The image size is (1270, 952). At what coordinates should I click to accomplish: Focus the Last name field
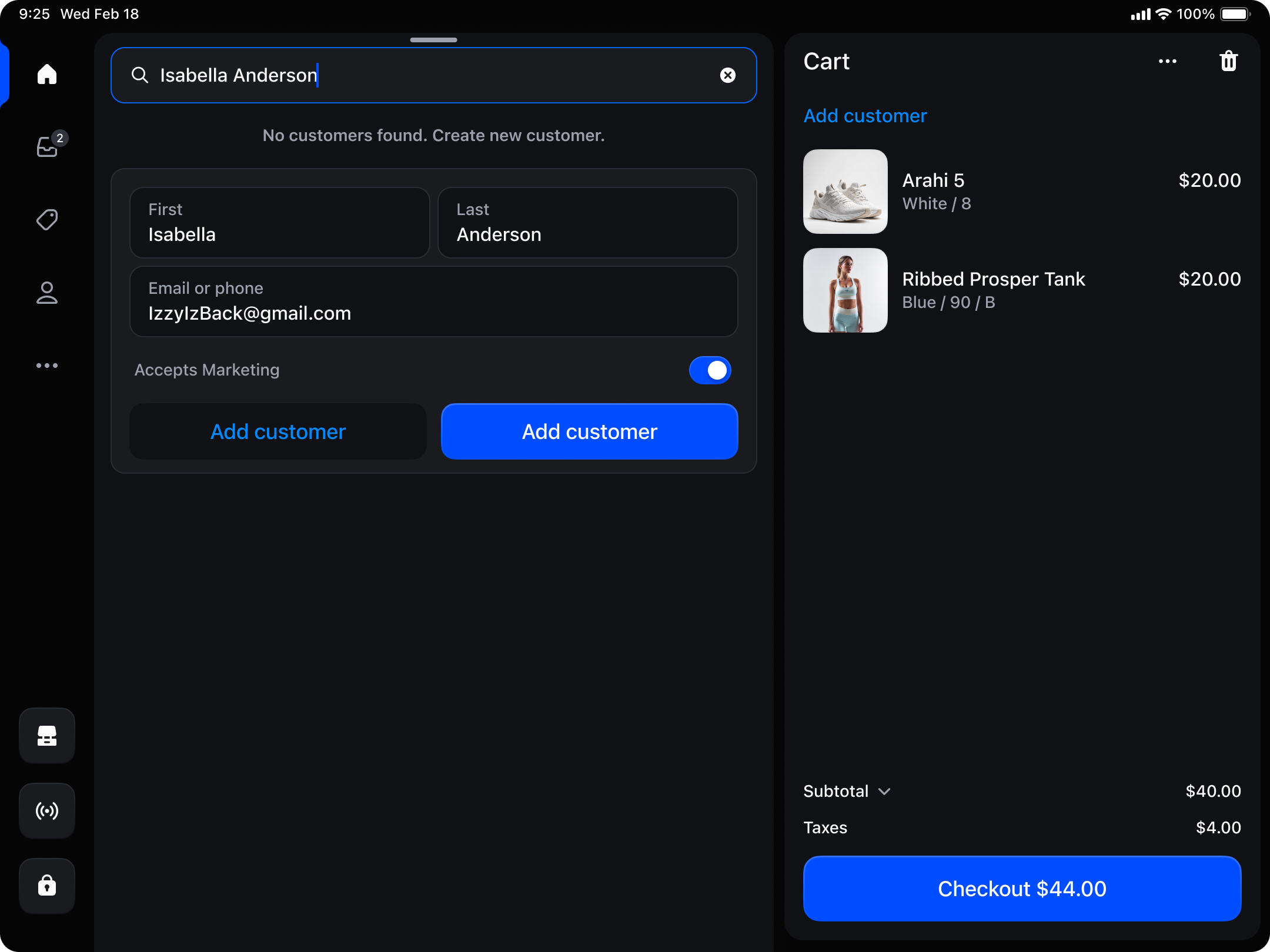[588, 223]
